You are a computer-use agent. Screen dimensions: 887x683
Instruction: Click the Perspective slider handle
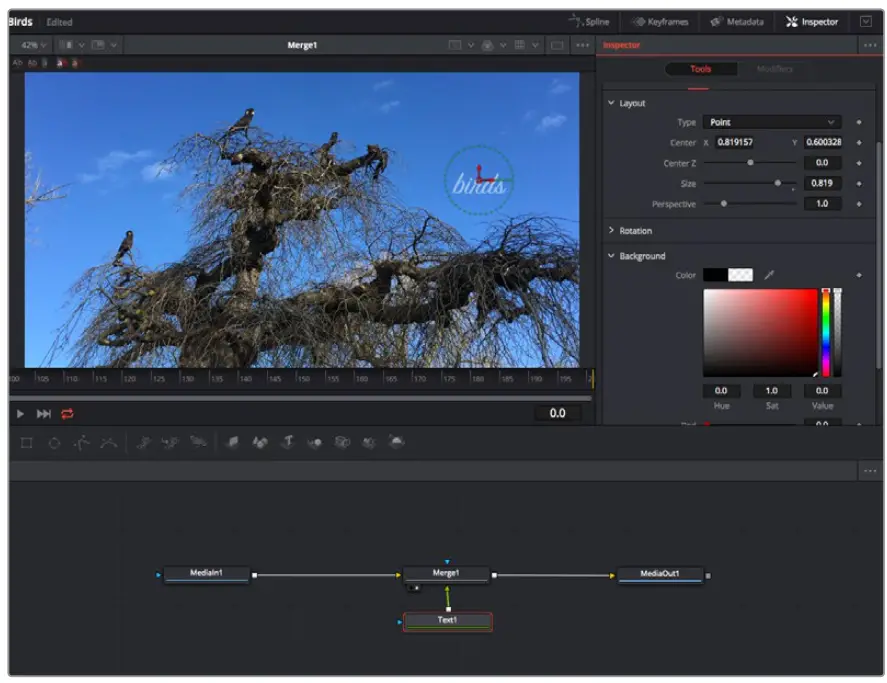724,204
